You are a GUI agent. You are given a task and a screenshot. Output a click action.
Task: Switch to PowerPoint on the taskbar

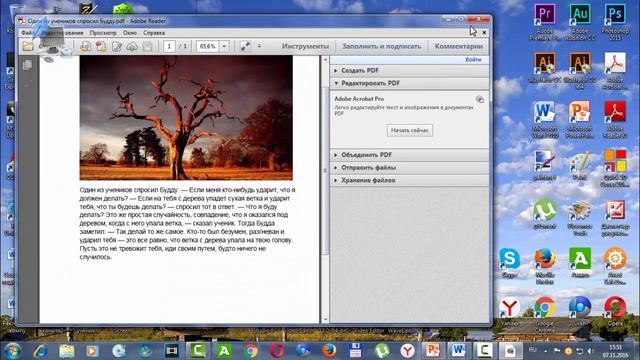(x=432, y=351)
